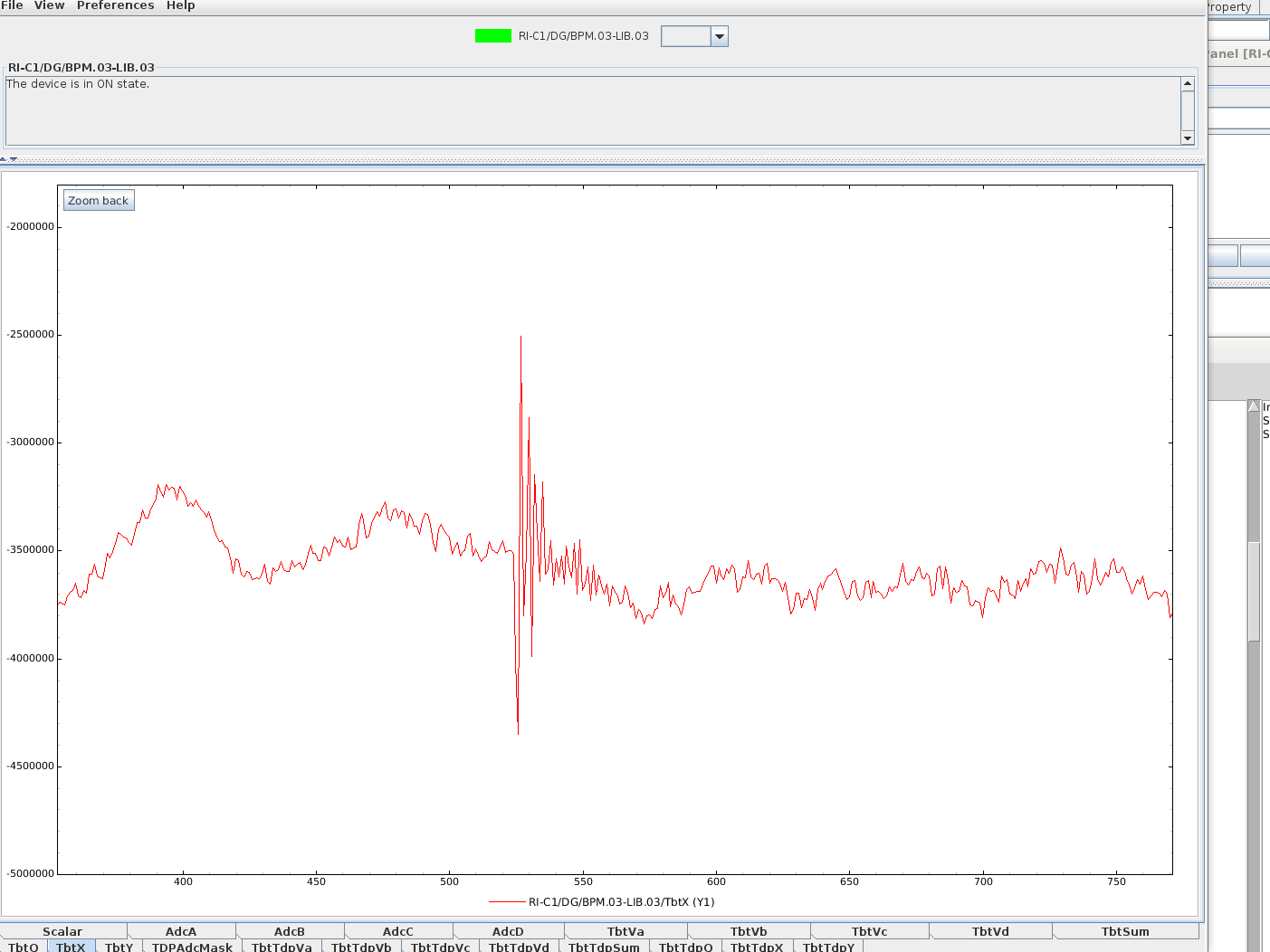Select the TbtSum tab
The width and height of the screenshot is (1270, 952).
pyautogui.click(x=1125, y=931)
